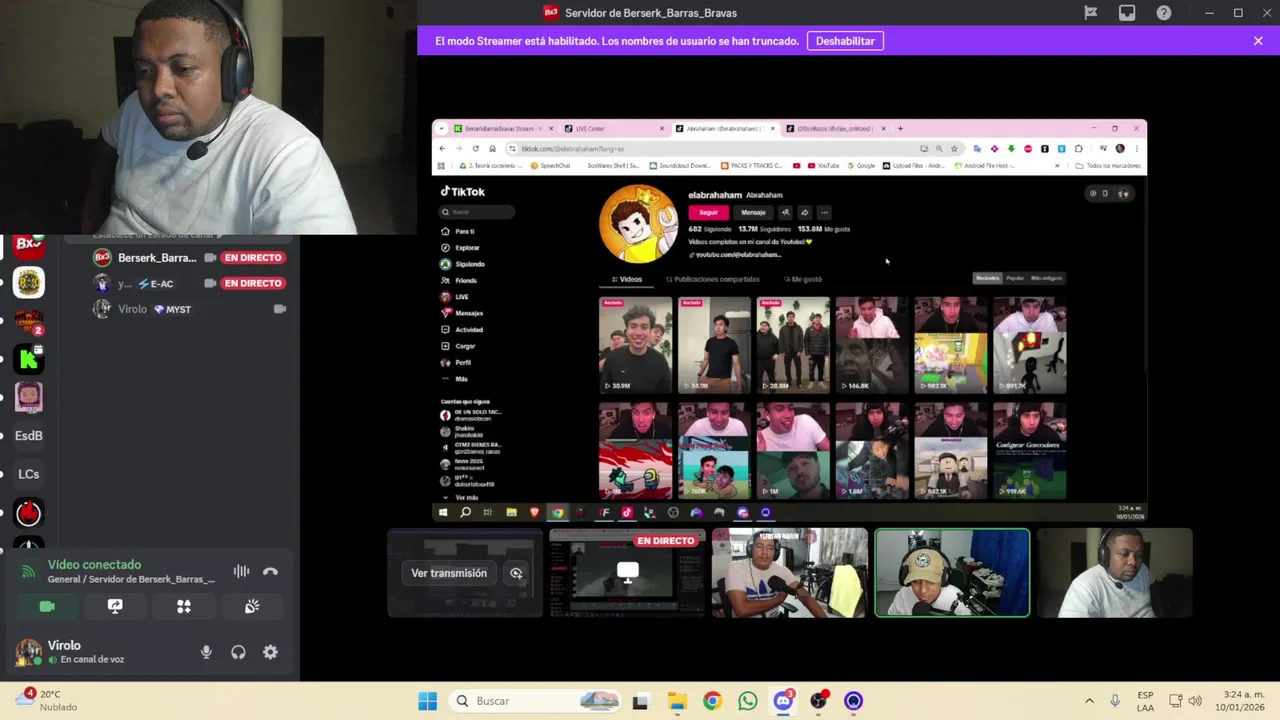Toggle the noise suppression waveform icon
The width and height of the screenshot is (1280, 720).
[241, 572]
